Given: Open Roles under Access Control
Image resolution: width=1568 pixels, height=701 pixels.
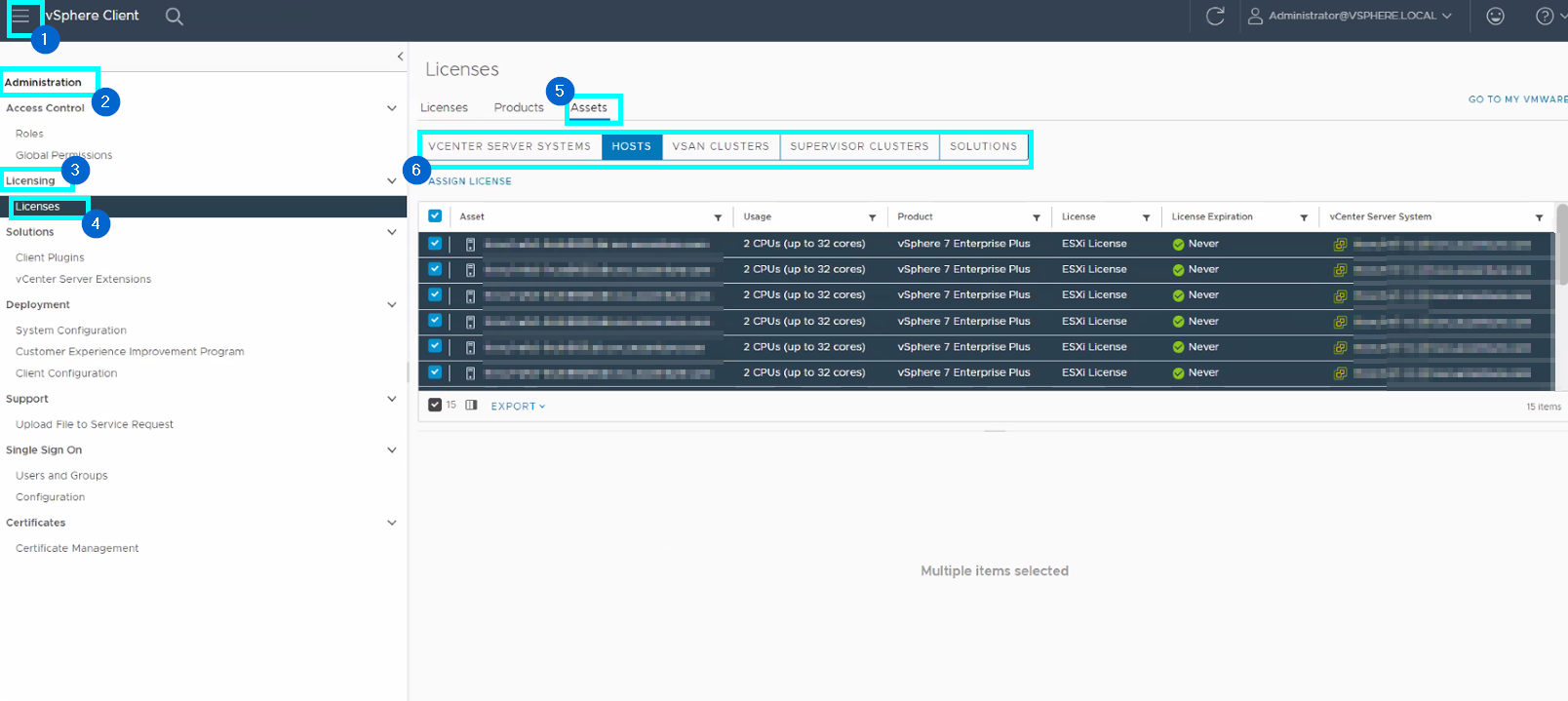Looking at the screenshot, I should coord(29,134).
